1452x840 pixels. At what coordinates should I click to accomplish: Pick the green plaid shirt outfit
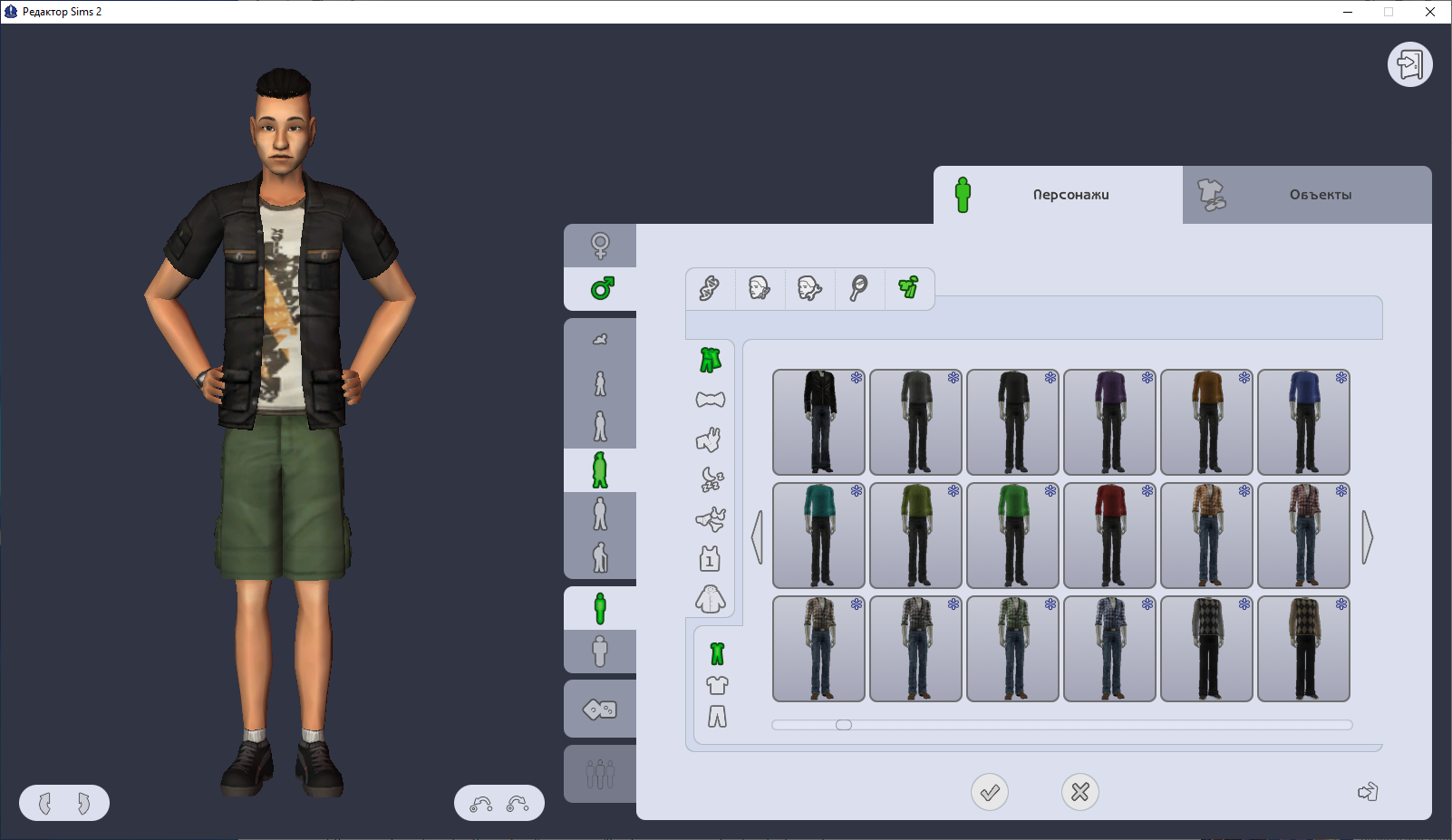click(1012, 649)
